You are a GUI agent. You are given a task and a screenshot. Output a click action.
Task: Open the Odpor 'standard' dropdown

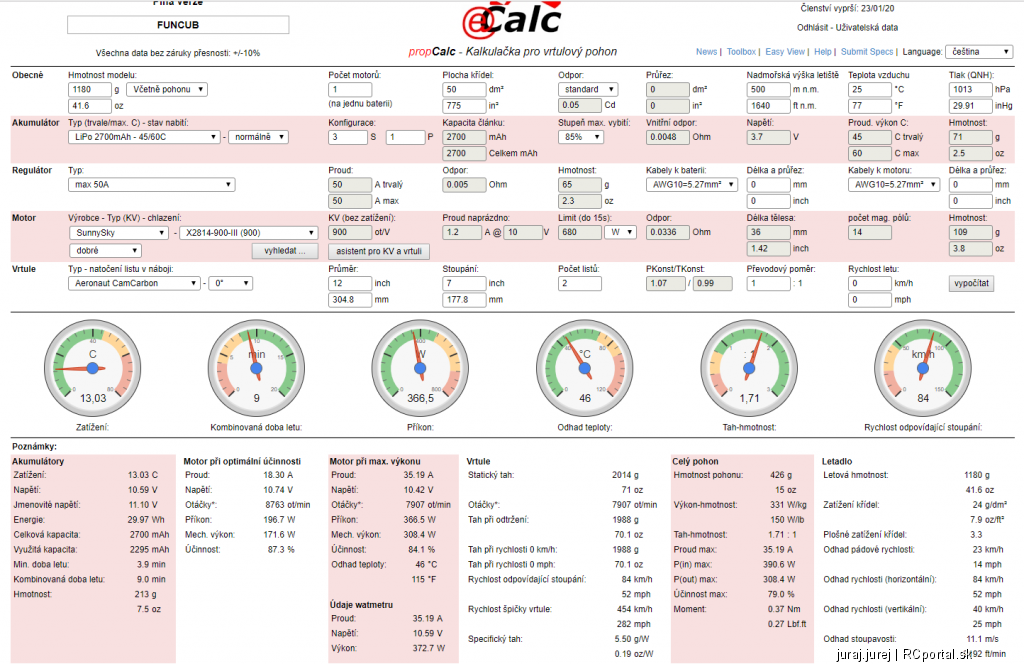coord(588,89)
